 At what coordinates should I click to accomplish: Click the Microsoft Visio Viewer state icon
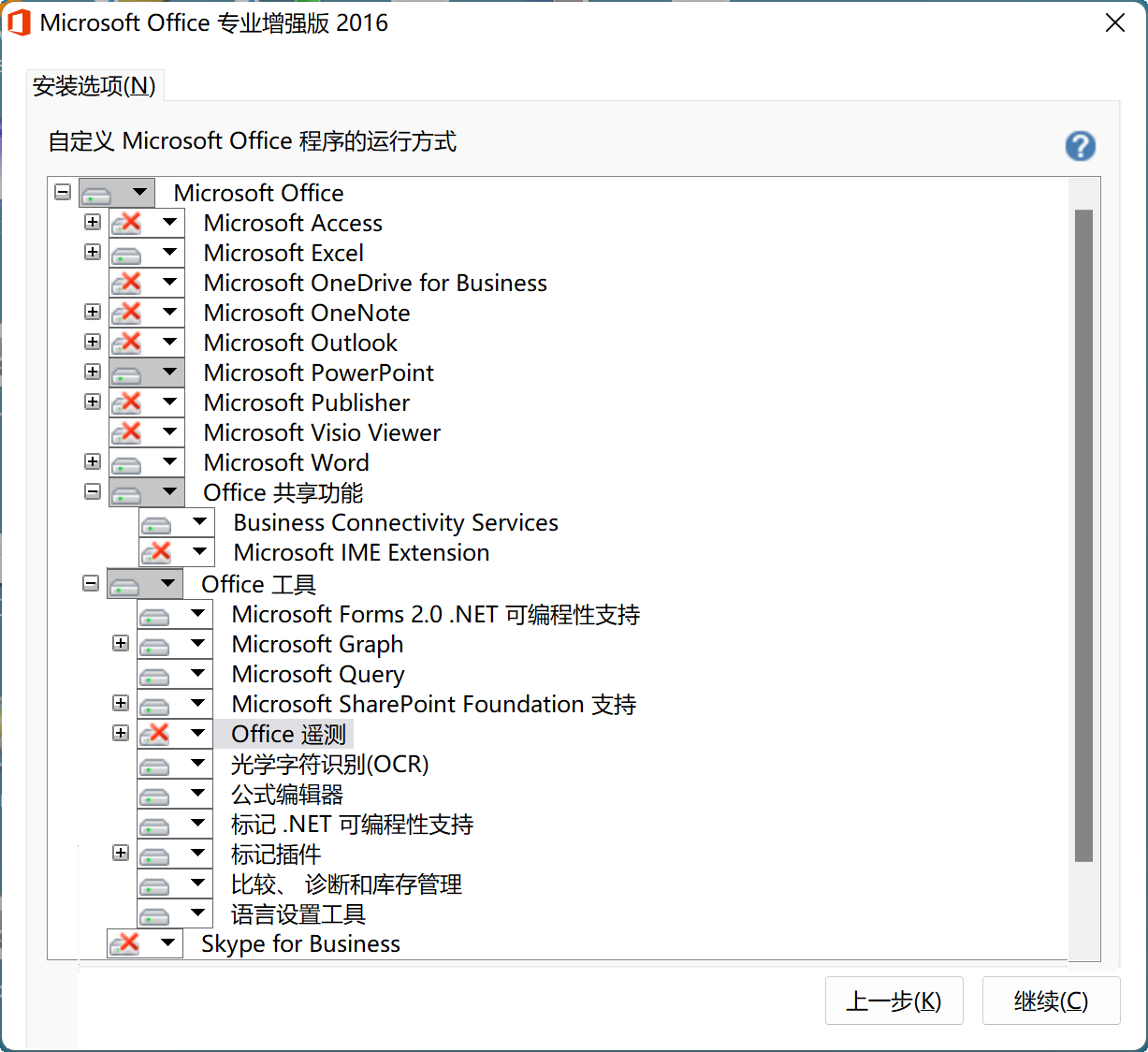point(126,433)
